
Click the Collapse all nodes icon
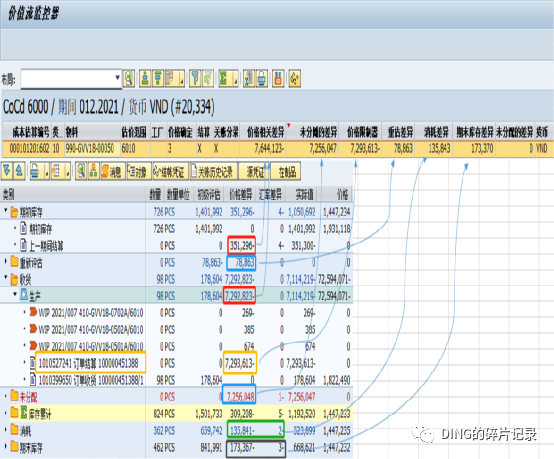tap(19, 171)
